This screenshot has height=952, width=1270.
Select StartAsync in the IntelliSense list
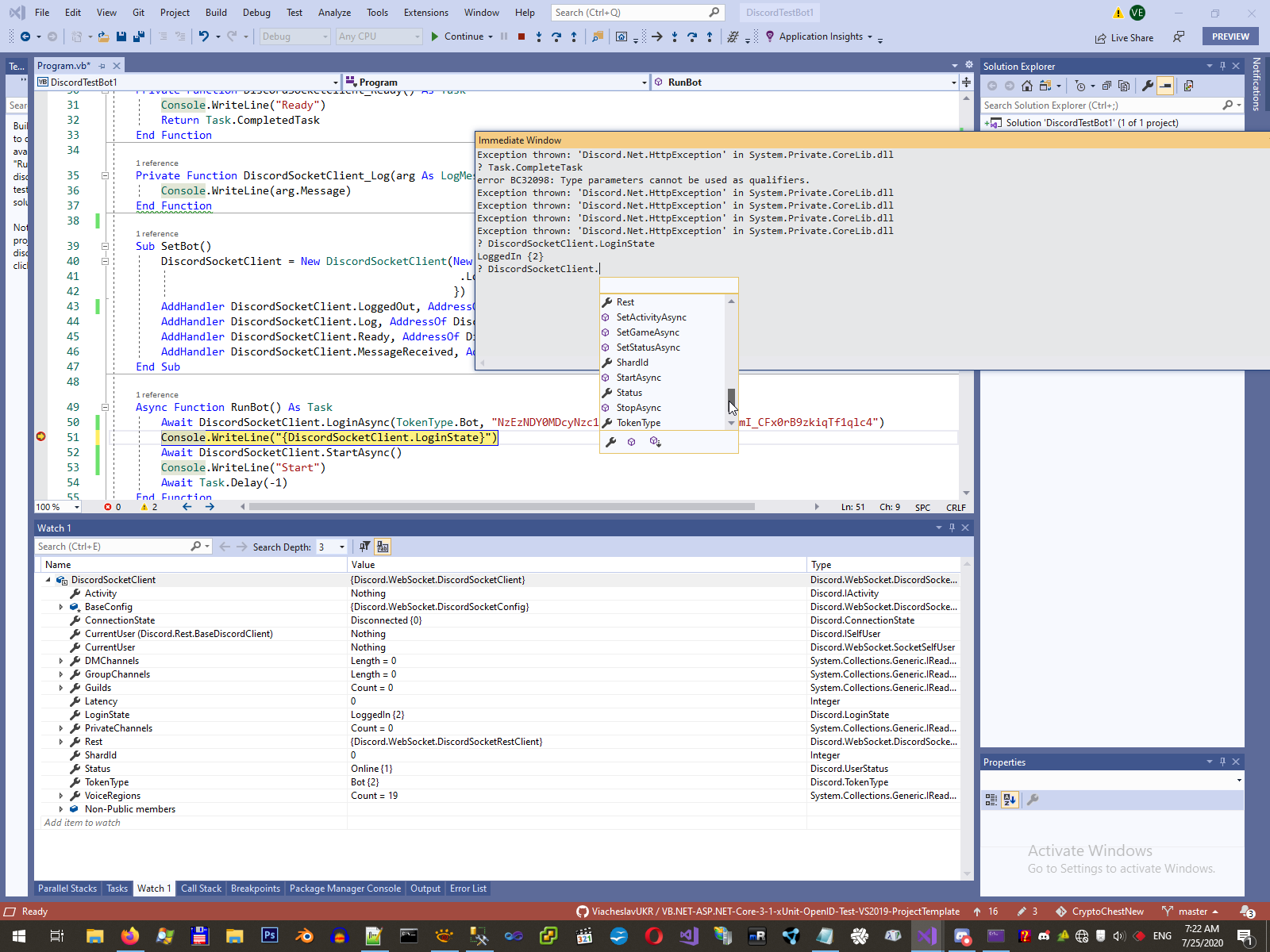click(x=638, y=378)
